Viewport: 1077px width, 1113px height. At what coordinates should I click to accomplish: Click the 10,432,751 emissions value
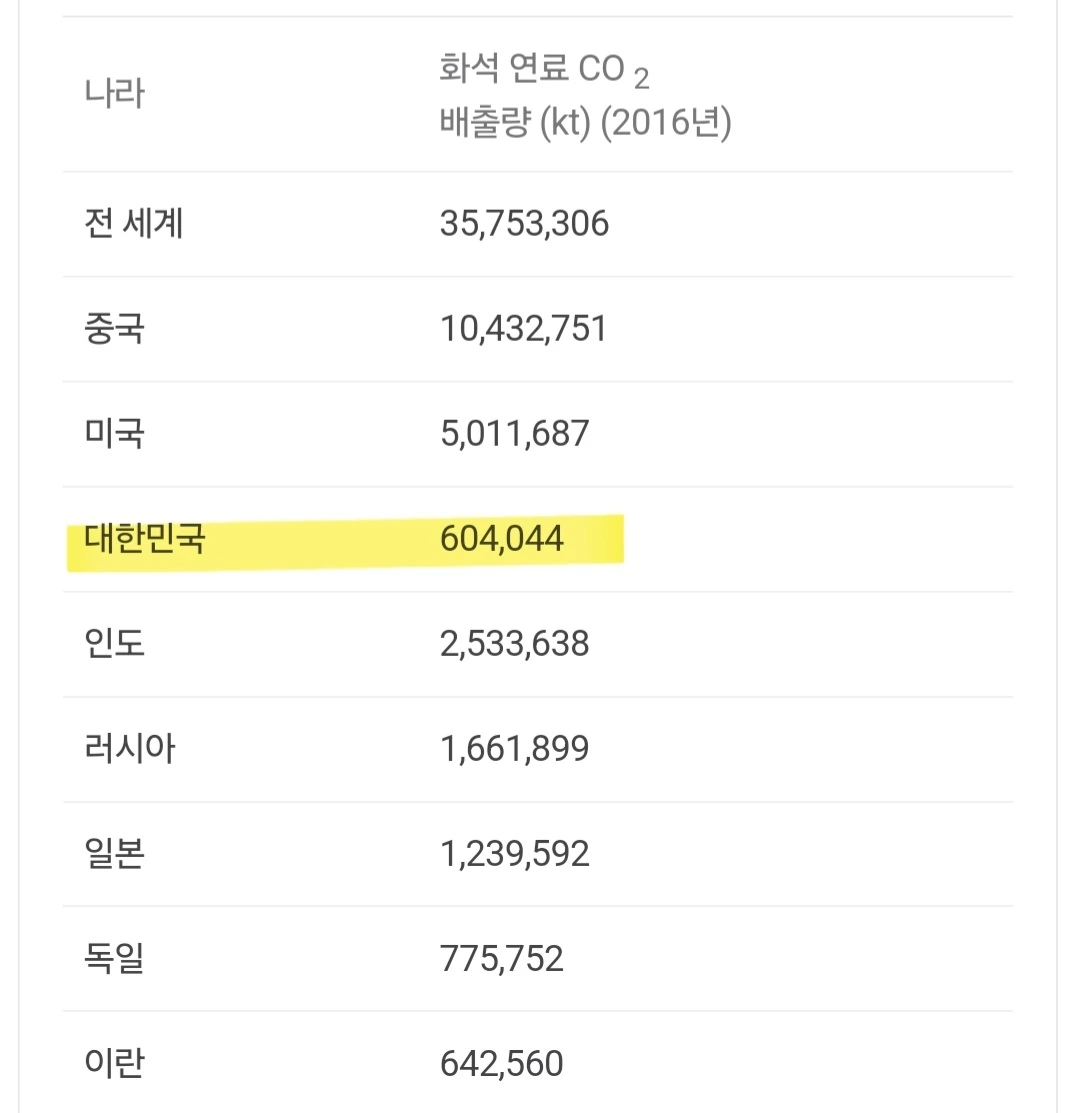[523, 329]
